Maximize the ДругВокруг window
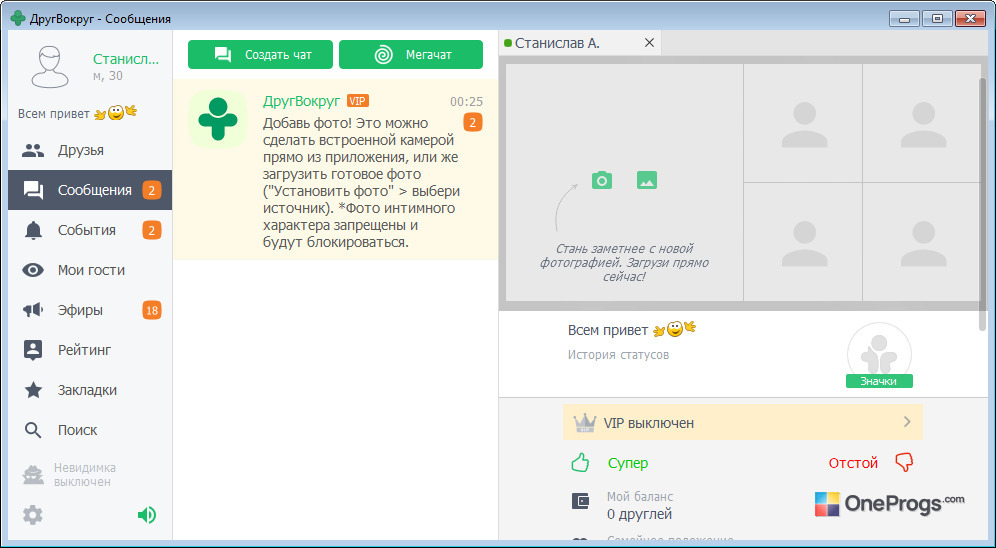996x548 pixels. [936, 18]
